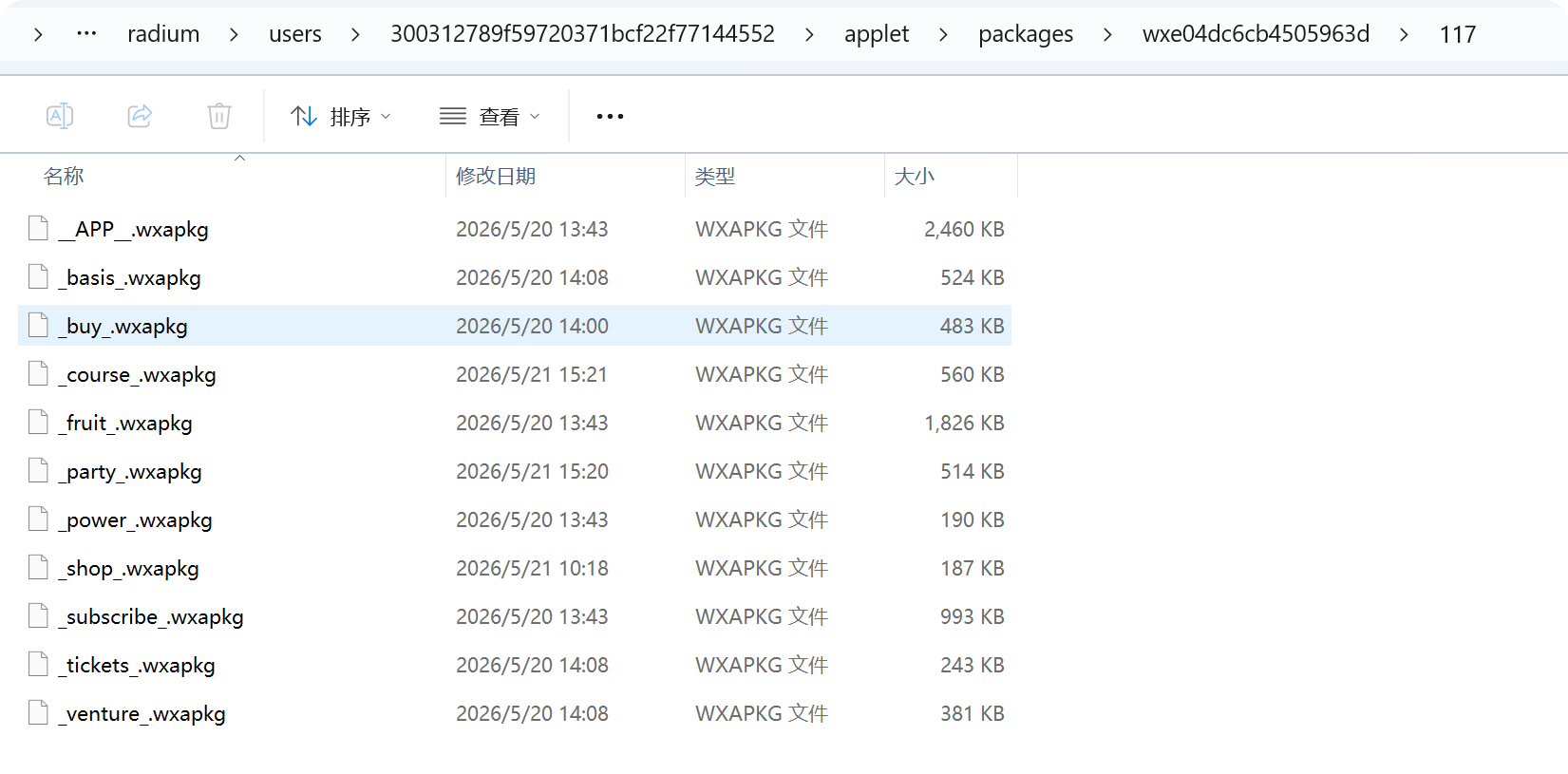Click the file icon beside _APP_.wxapkg

click(x=38, y=229)
